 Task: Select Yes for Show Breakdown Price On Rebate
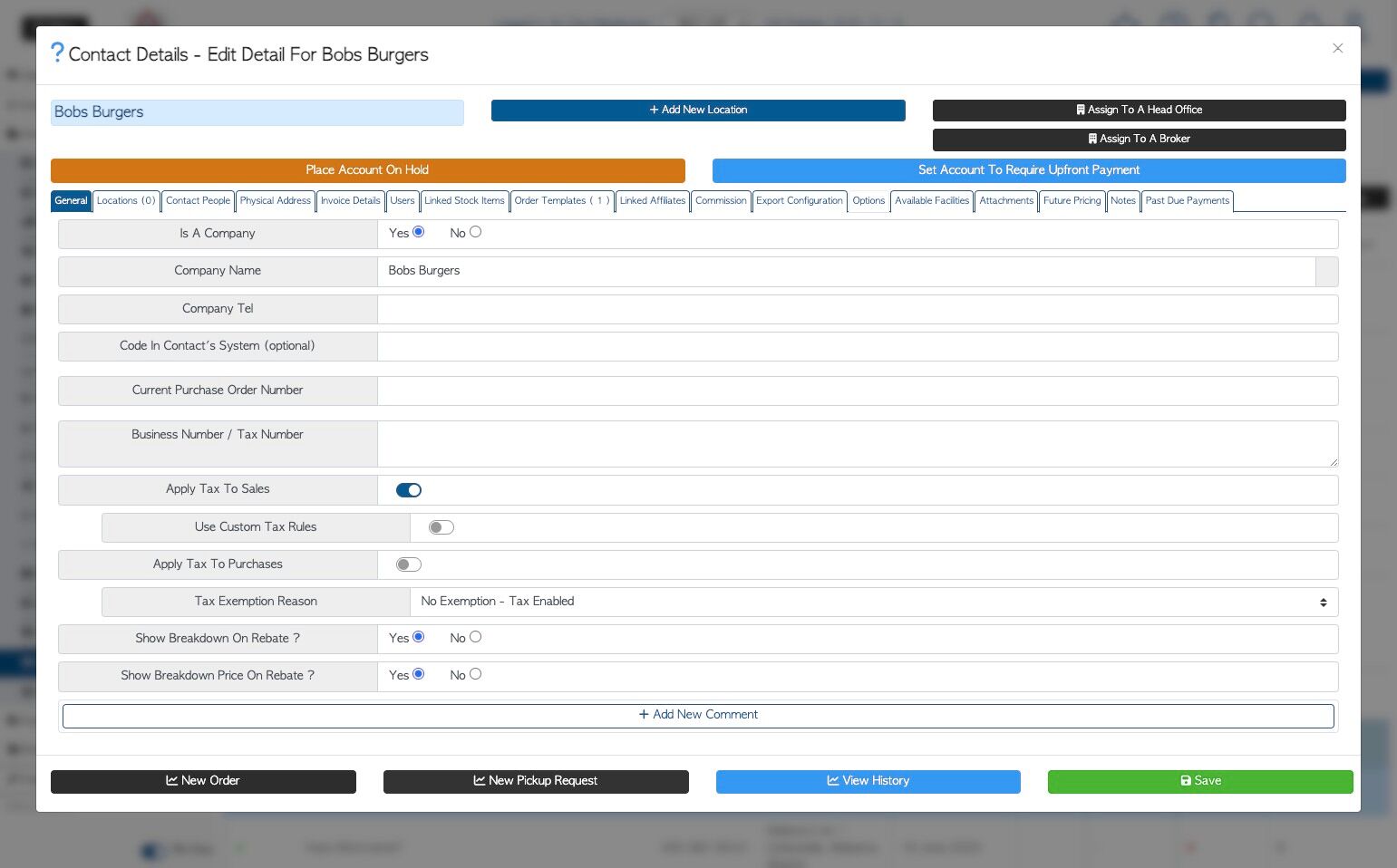tap(419, 674)
